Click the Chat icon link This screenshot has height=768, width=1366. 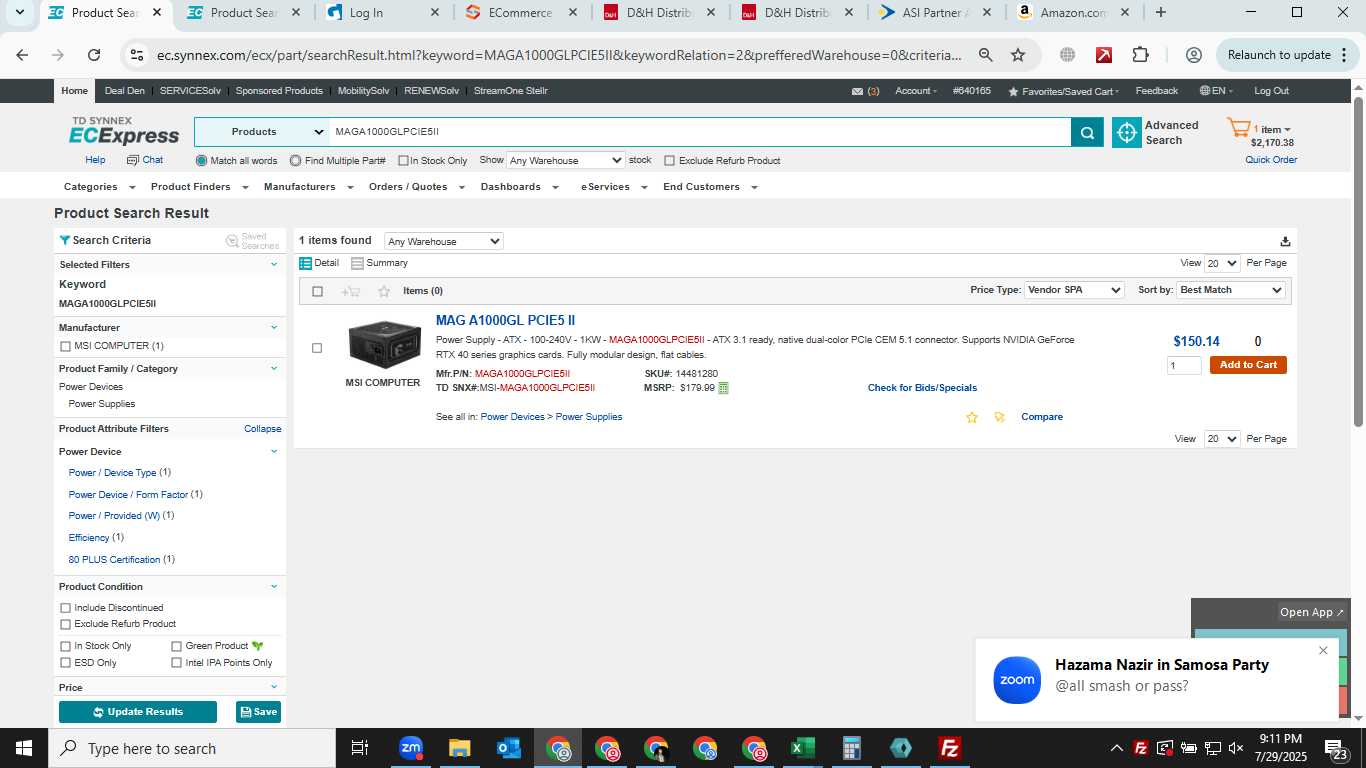pos(145,160)
